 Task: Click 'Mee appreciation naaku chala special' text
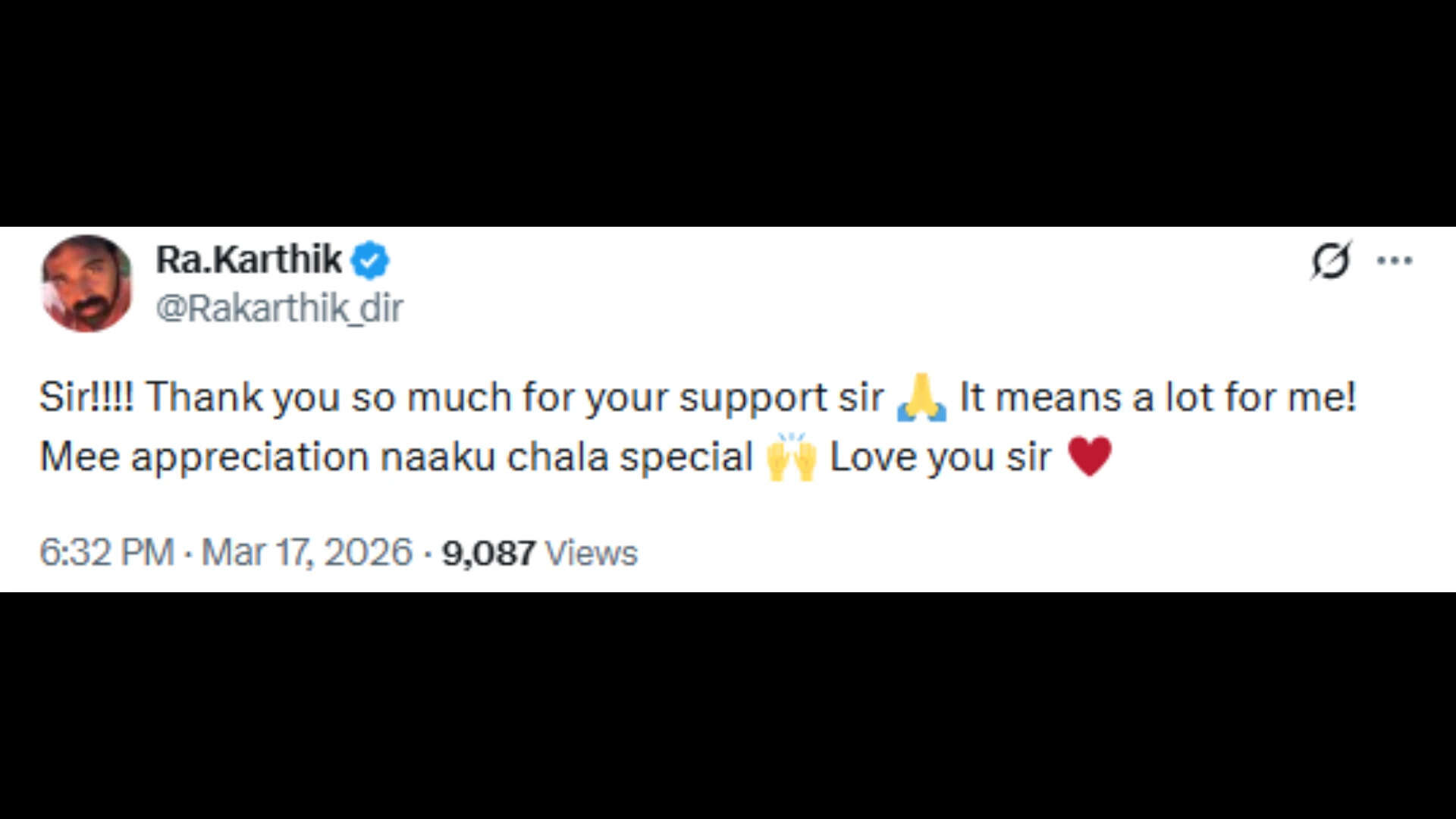pyautogui.click(x=394, y=457)
